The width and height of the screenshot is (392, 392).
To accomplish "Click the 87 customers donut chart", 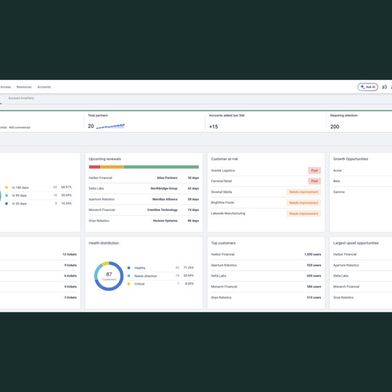I will 109,276.
